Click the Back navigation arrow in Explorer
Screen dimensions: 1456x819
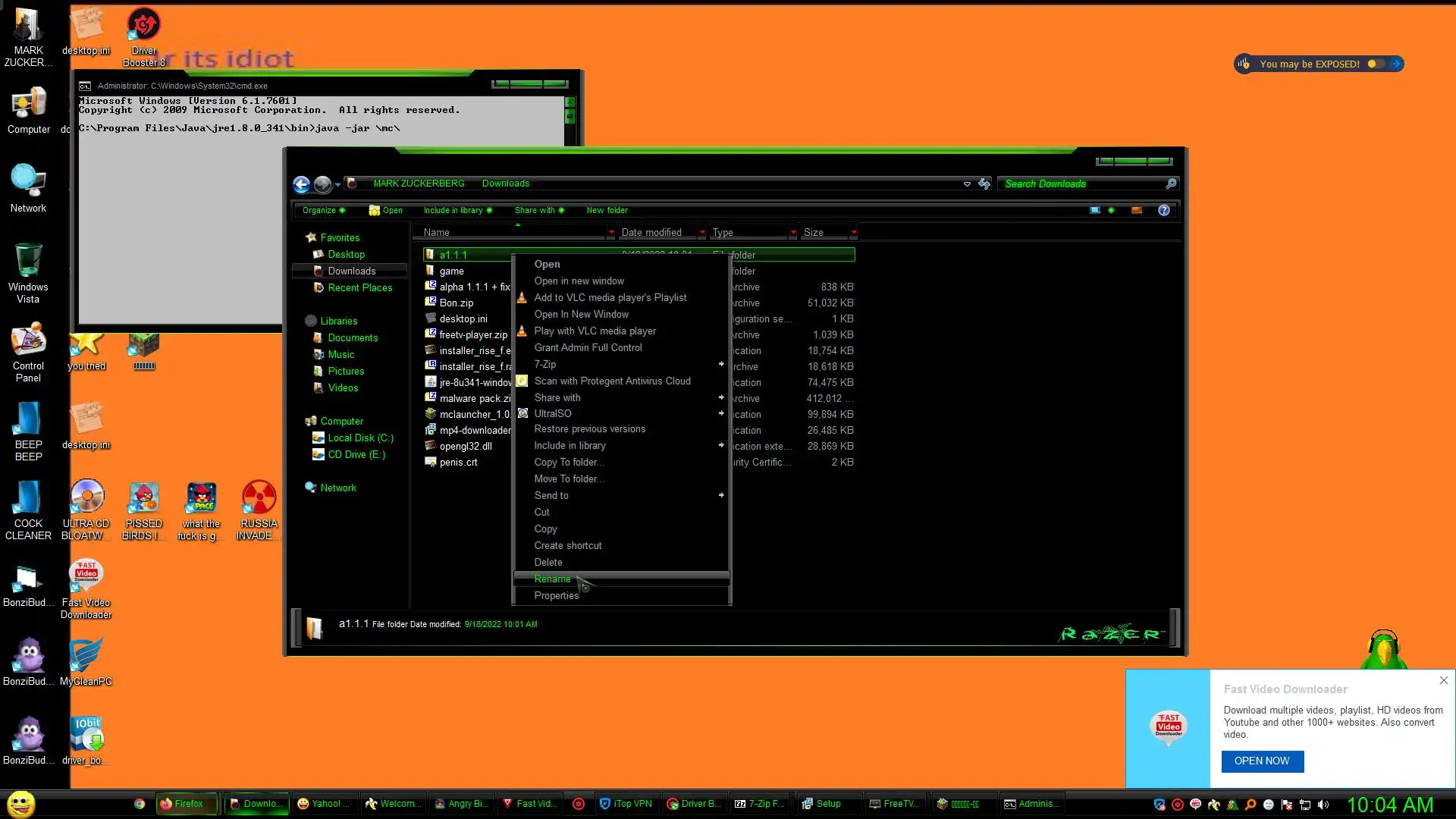pos(301,184)
